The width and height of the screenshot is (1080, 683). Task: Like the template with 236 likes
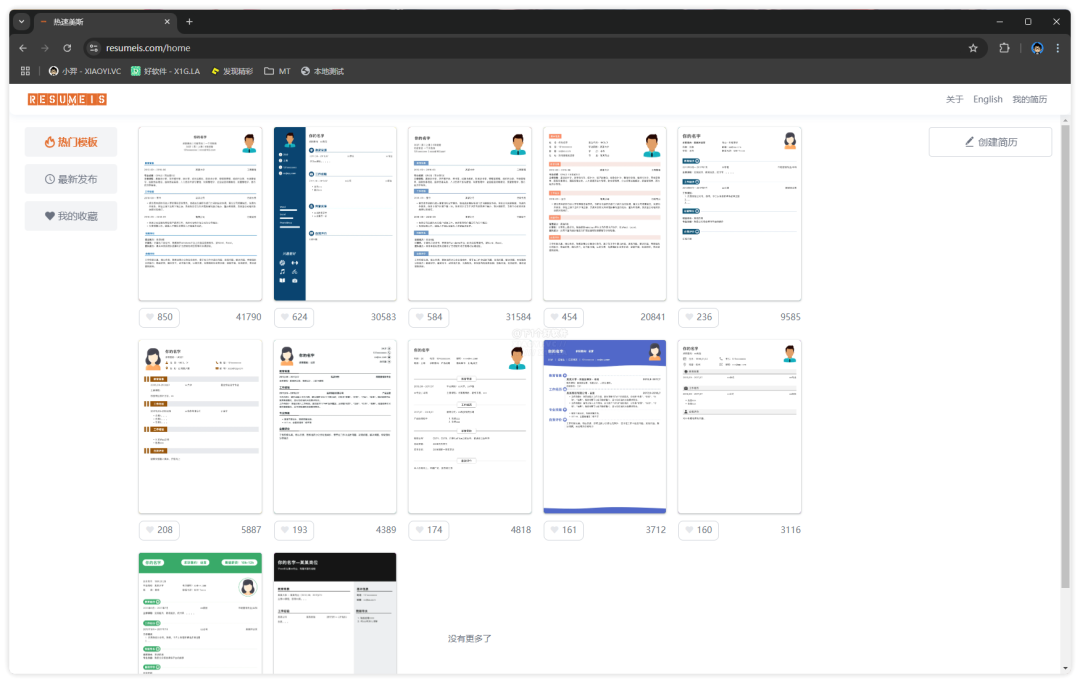point(698,317)
